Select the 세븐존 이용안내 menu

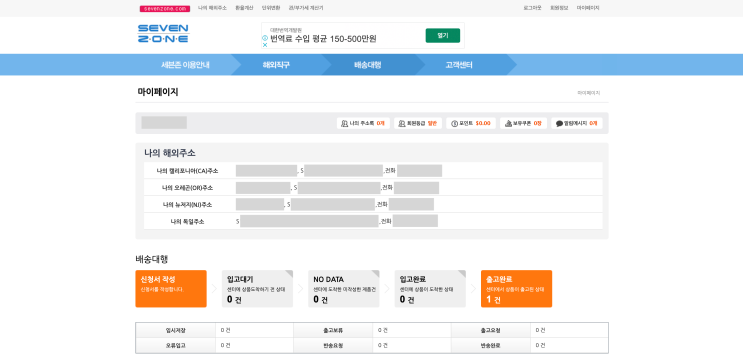[x=185, y=65]
